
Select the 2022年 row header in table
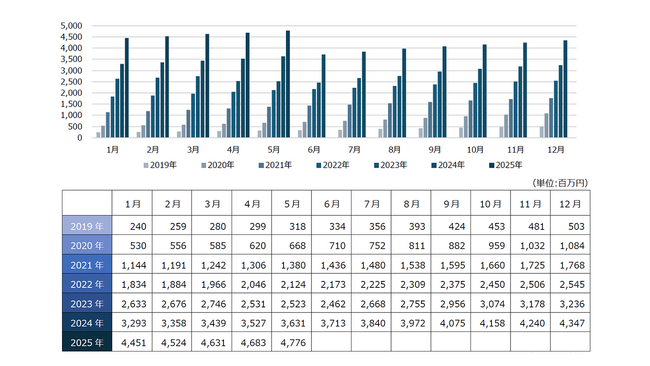click(87, 284)
